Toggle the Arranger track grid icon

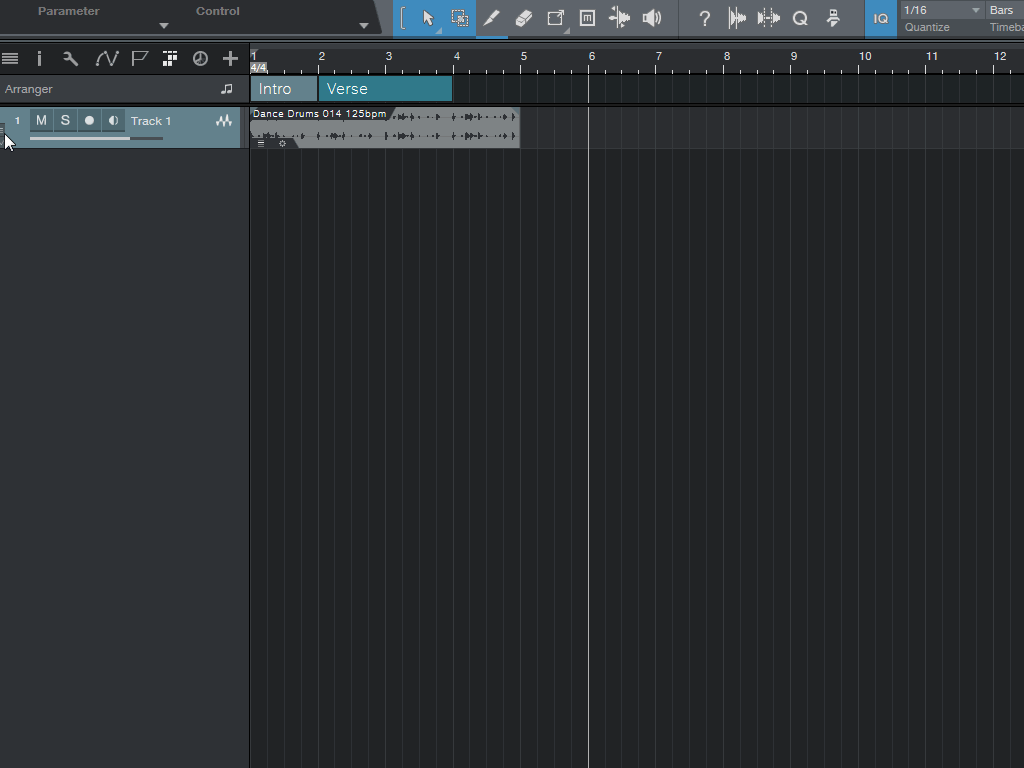pos(170,59)
